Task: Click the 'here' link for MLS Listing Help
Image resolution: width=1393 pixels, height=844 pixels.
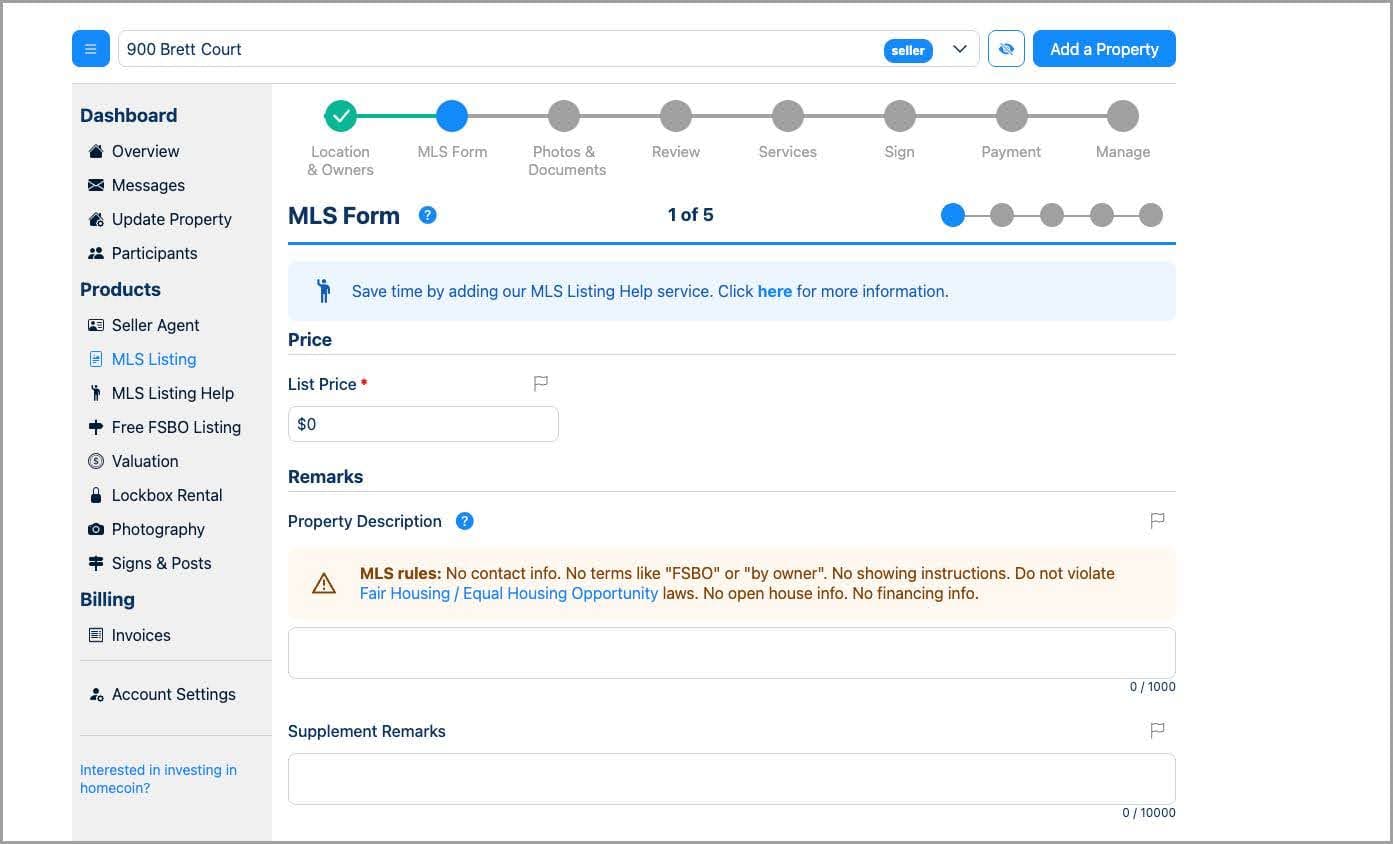Action: pyautogui.click(x=774, y=291)
